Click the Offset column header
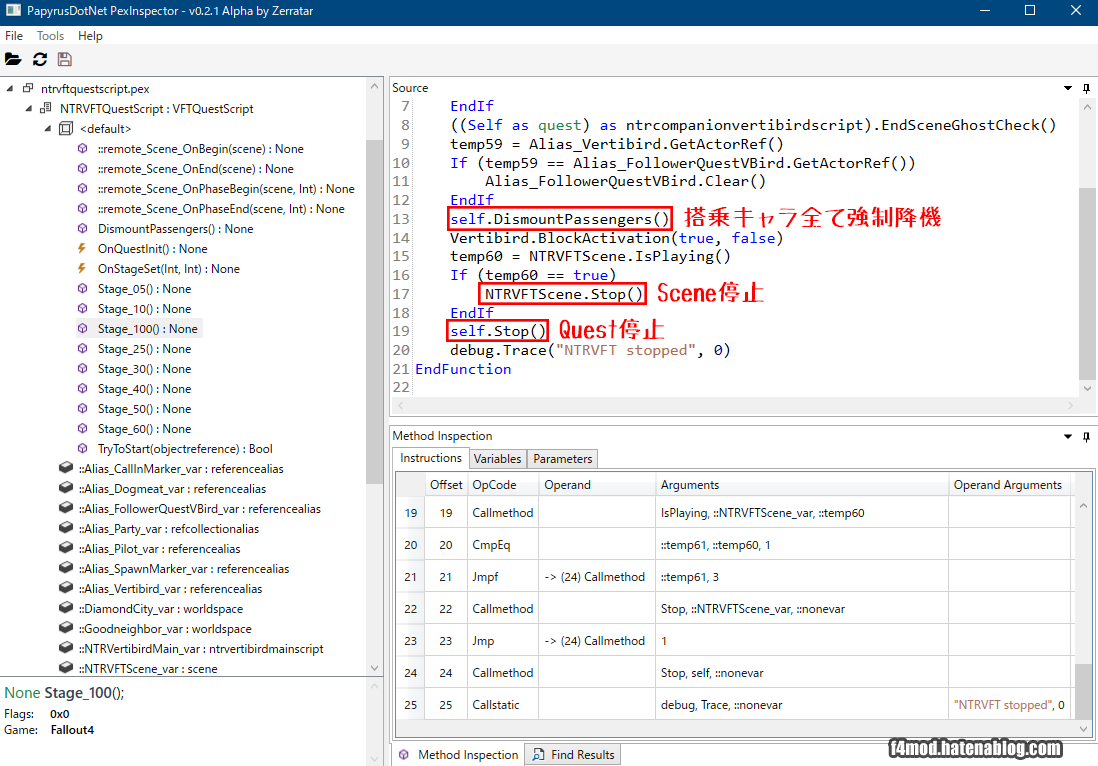1098x766 pixels. point(446,485)
